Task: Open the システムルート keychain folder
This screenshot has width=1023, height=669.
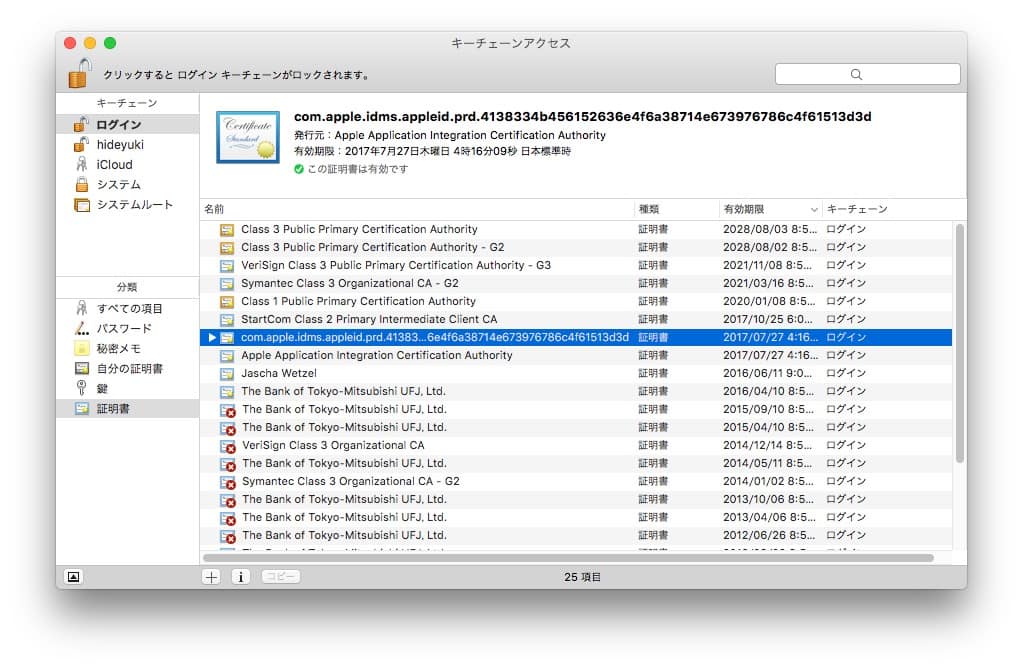Action: tap(82, 205)
